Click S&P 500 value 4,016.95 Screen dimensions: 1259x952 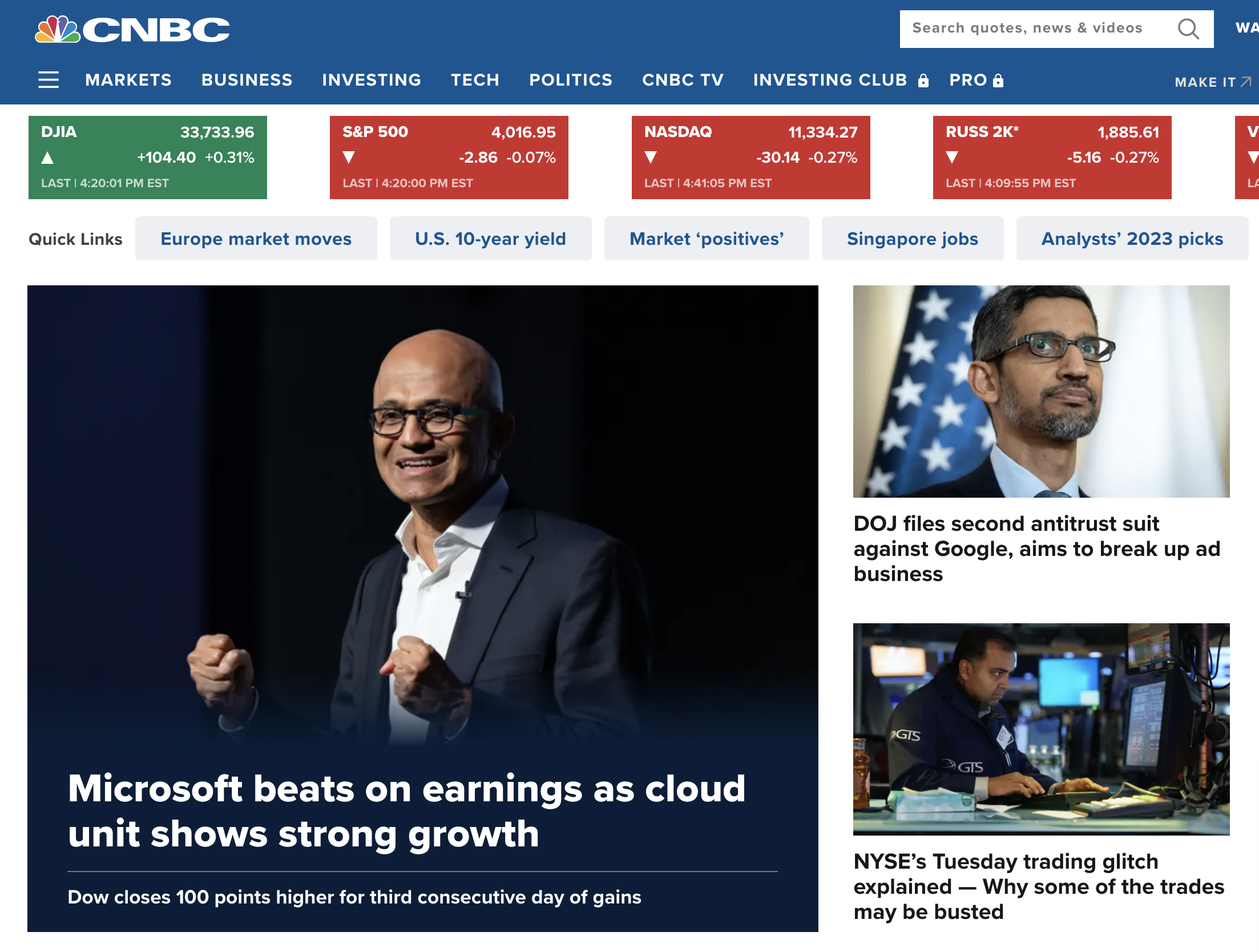tap(523, 132)
